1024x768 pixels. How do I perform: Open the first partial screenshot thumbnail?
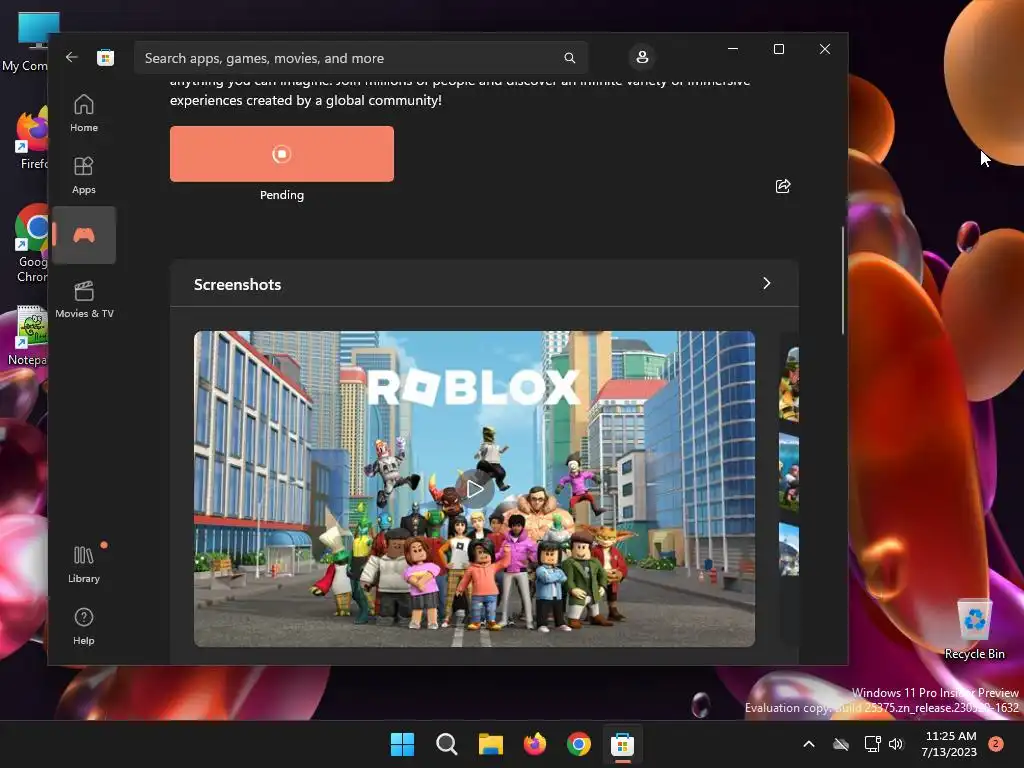click(789, 384)
